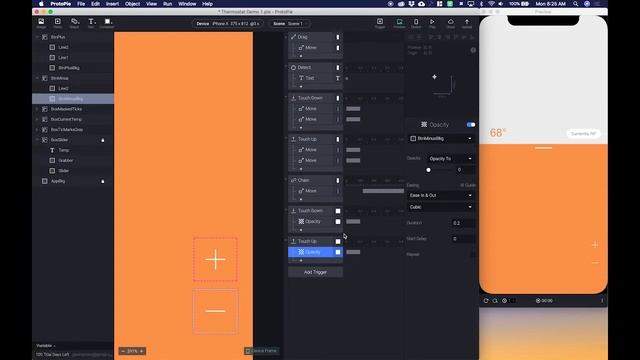
Task: Open the Insert menu
Action: coord(112,4)
